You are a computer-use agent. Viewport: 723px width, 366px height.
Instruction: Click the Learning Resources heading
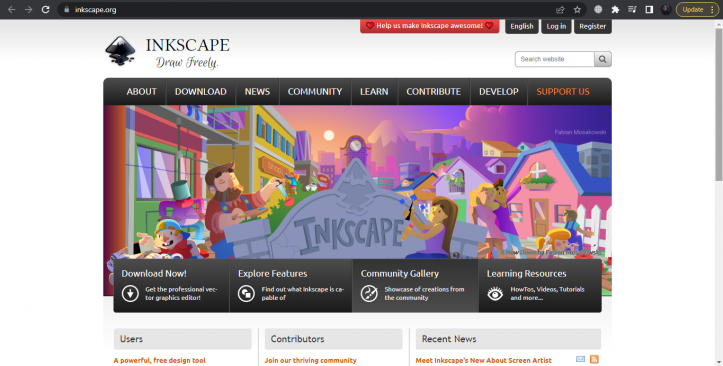click(527, 273)
